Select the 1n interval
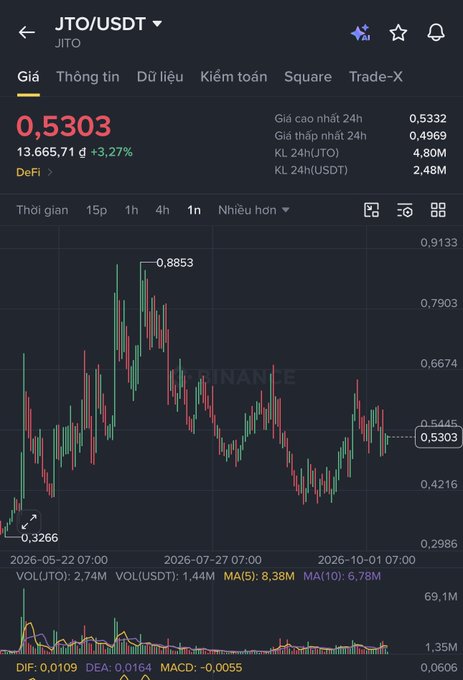 (x=194, y=210)
